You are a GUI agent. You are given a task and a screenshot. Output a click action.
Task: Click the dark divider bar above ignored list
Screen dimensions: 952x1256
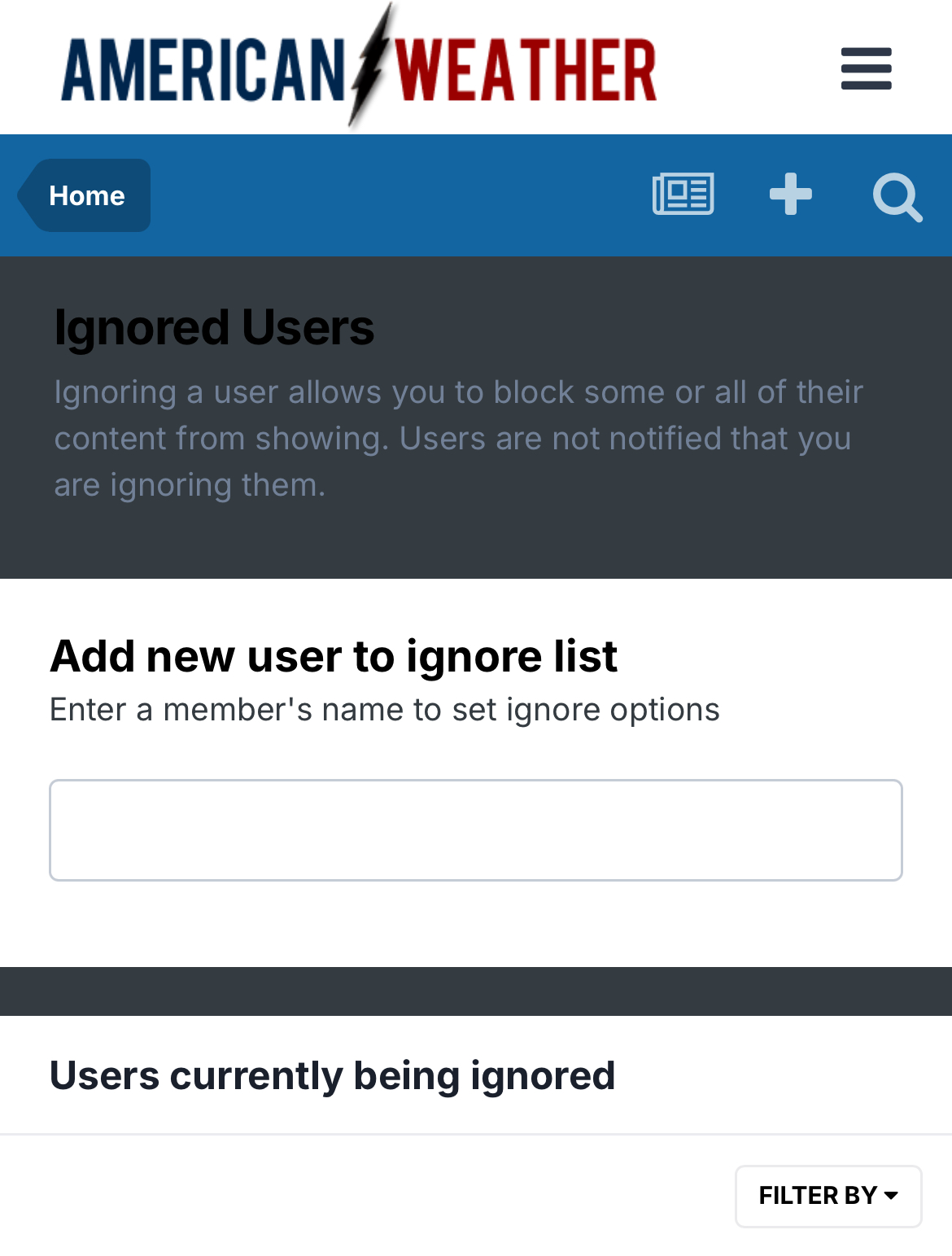click(x=476, y=991)
